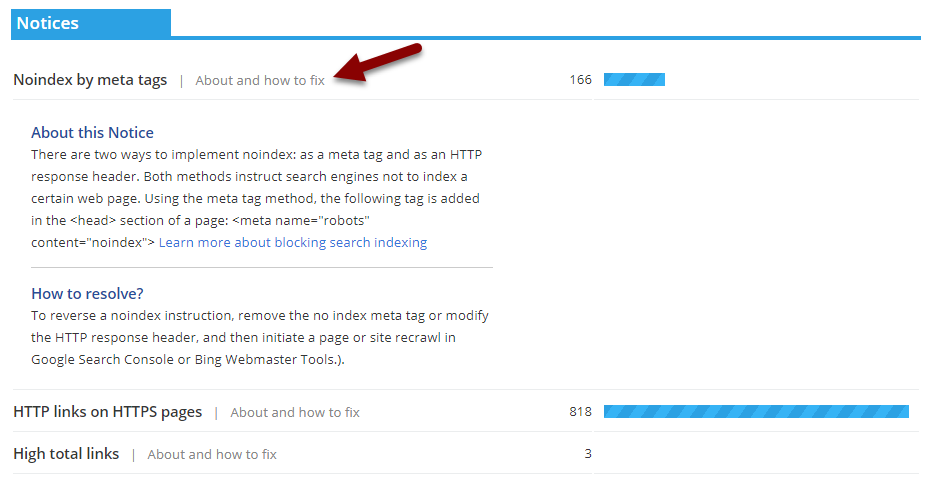Viewport: 925px width, 485px height.
Task: Click the red arrow annotation
Action: click(x=380, y=63)
